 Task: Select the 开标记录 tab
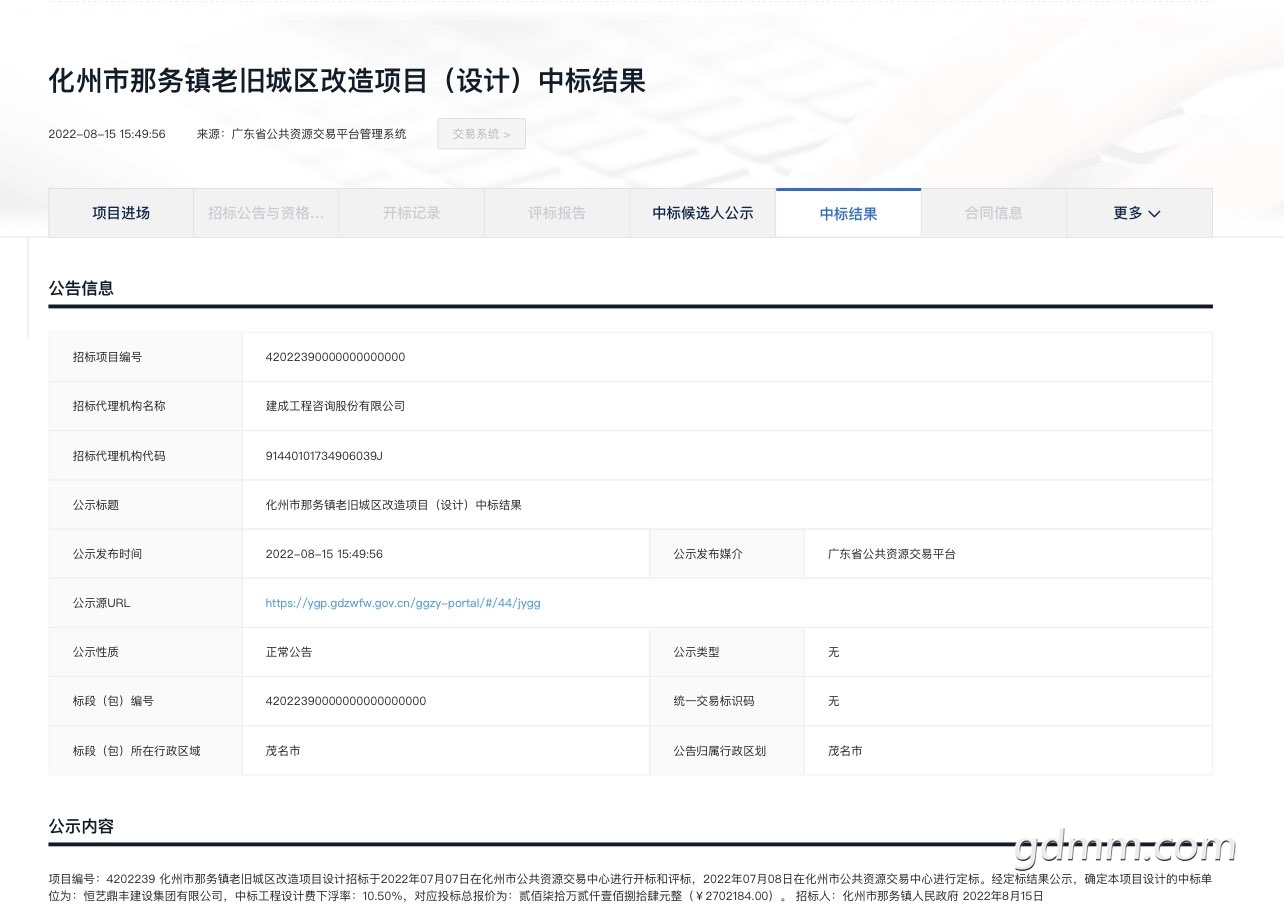(411, 213)
